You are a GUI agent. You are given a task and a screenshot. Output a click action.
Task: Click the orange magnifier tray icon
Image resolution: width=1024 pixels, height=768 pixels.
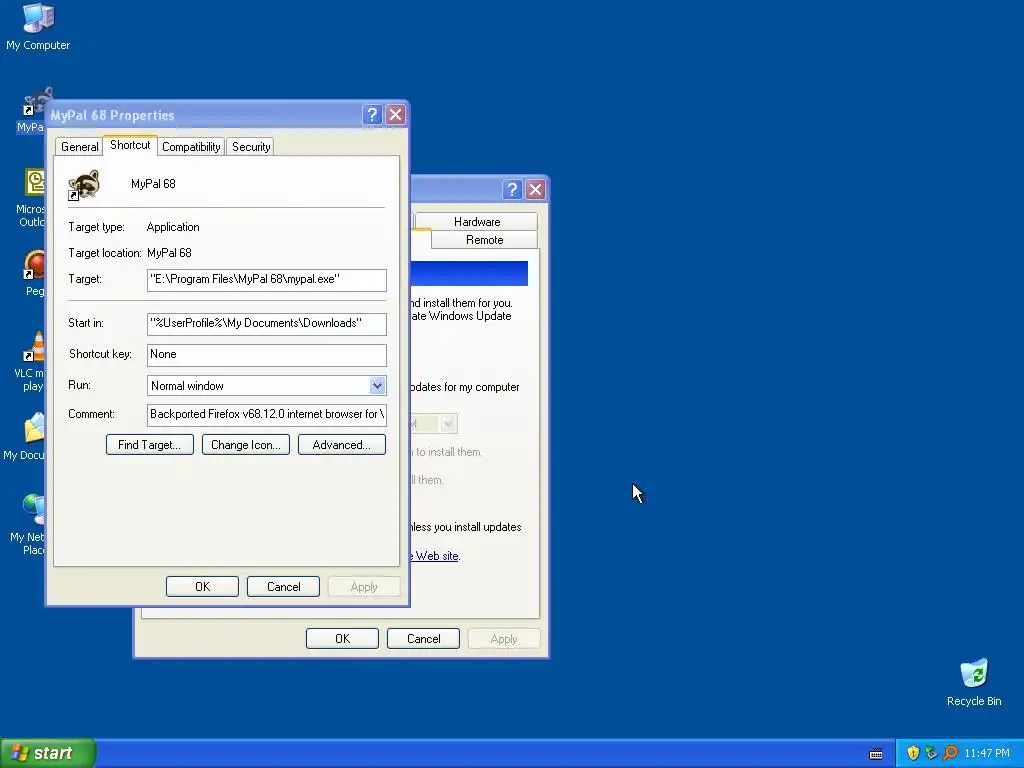(950, 753)
